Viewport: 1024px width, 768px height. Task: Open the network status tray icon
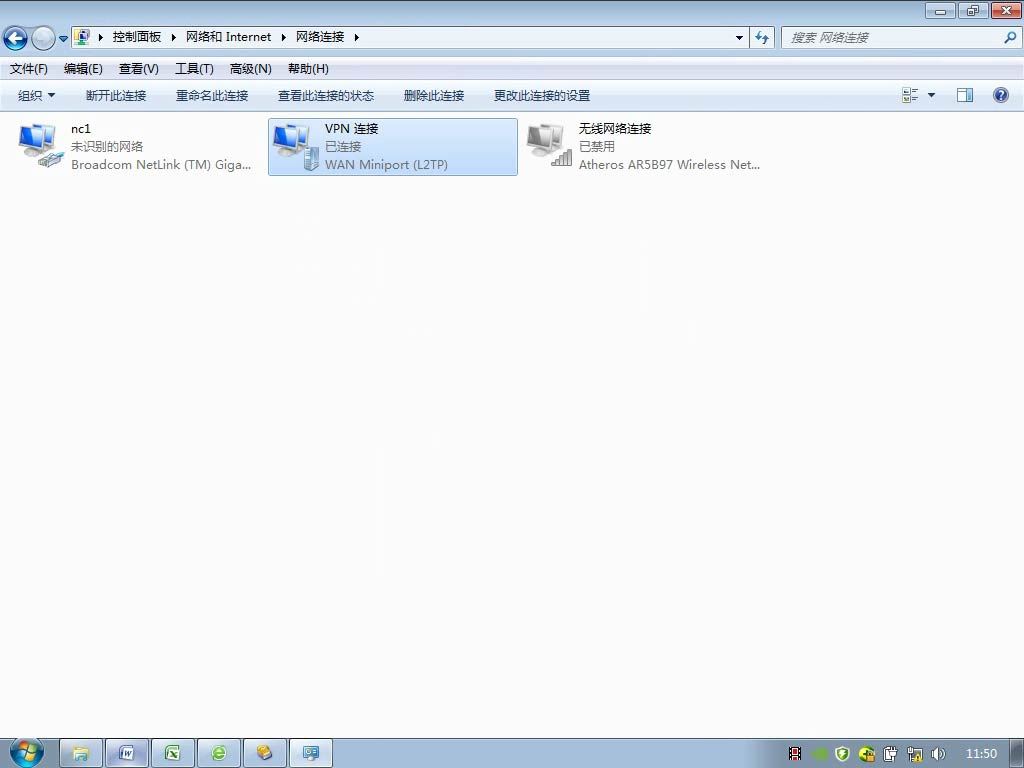pyautogui.click(x=915, y=754)
